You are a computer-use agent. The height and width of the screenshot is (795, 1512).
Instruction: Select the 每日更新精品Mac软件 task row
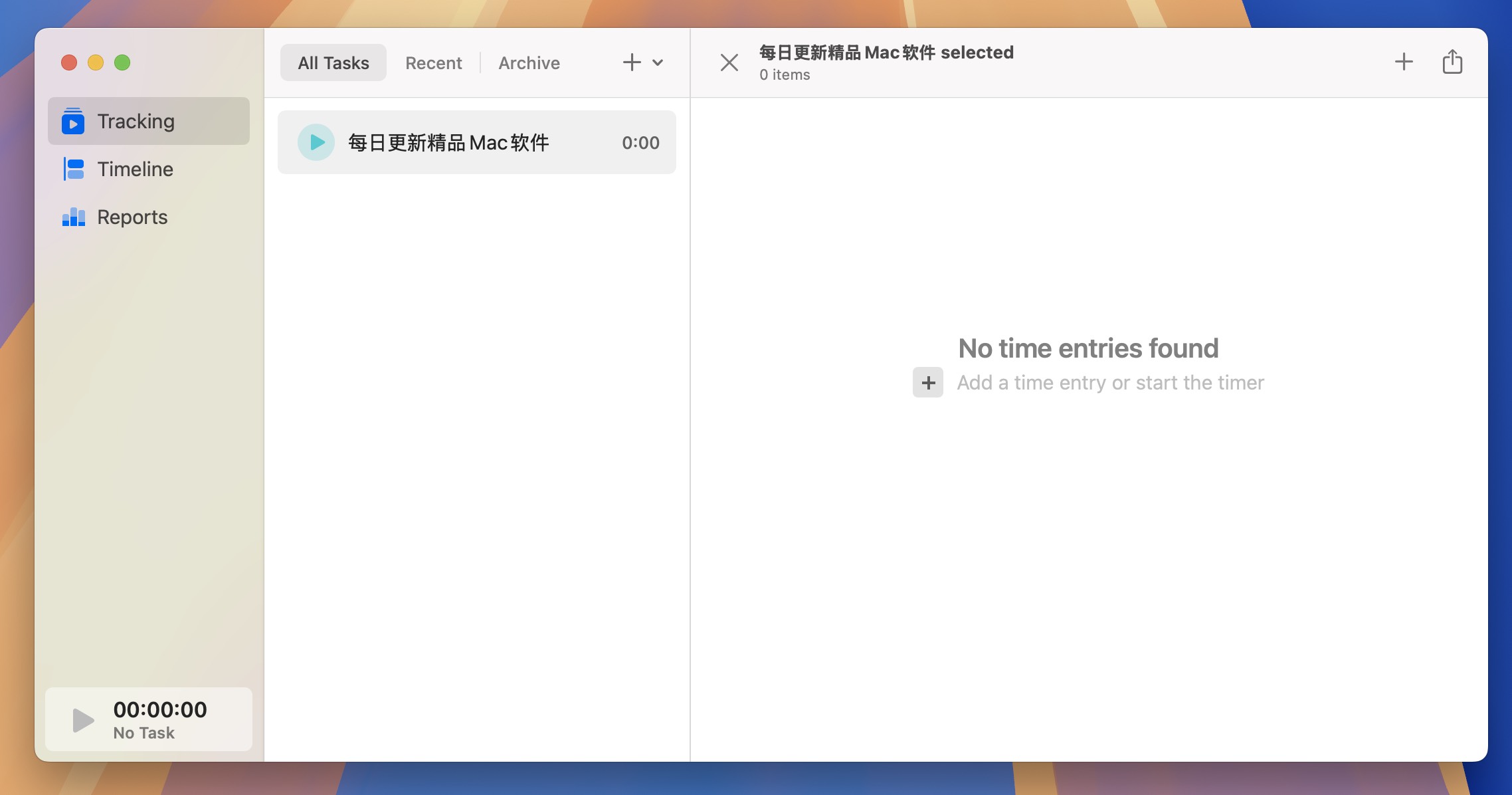(x=477, y=142)
